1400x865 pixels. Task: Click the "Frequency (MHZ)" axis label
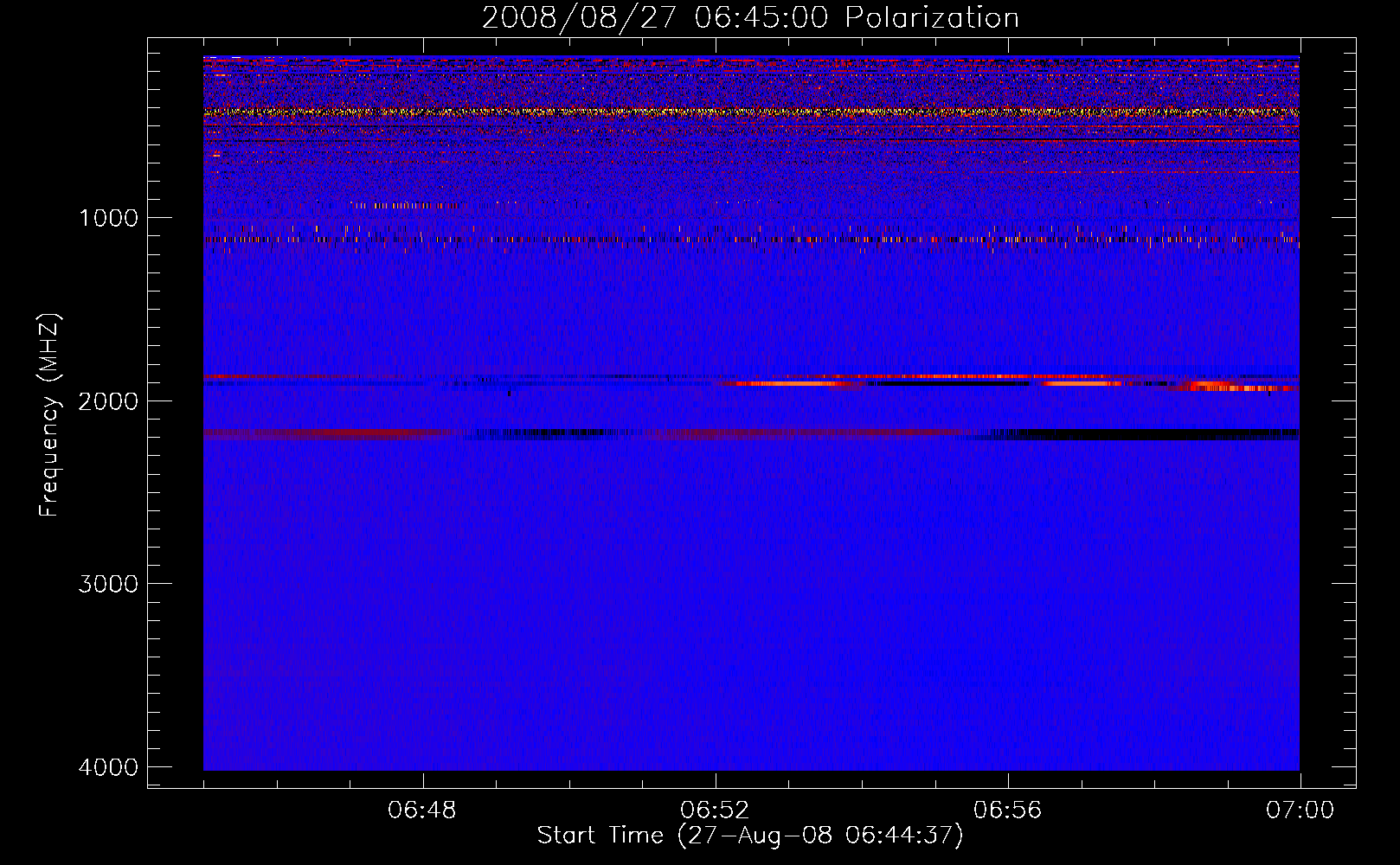pyautogui.click(x=49, y=415)
